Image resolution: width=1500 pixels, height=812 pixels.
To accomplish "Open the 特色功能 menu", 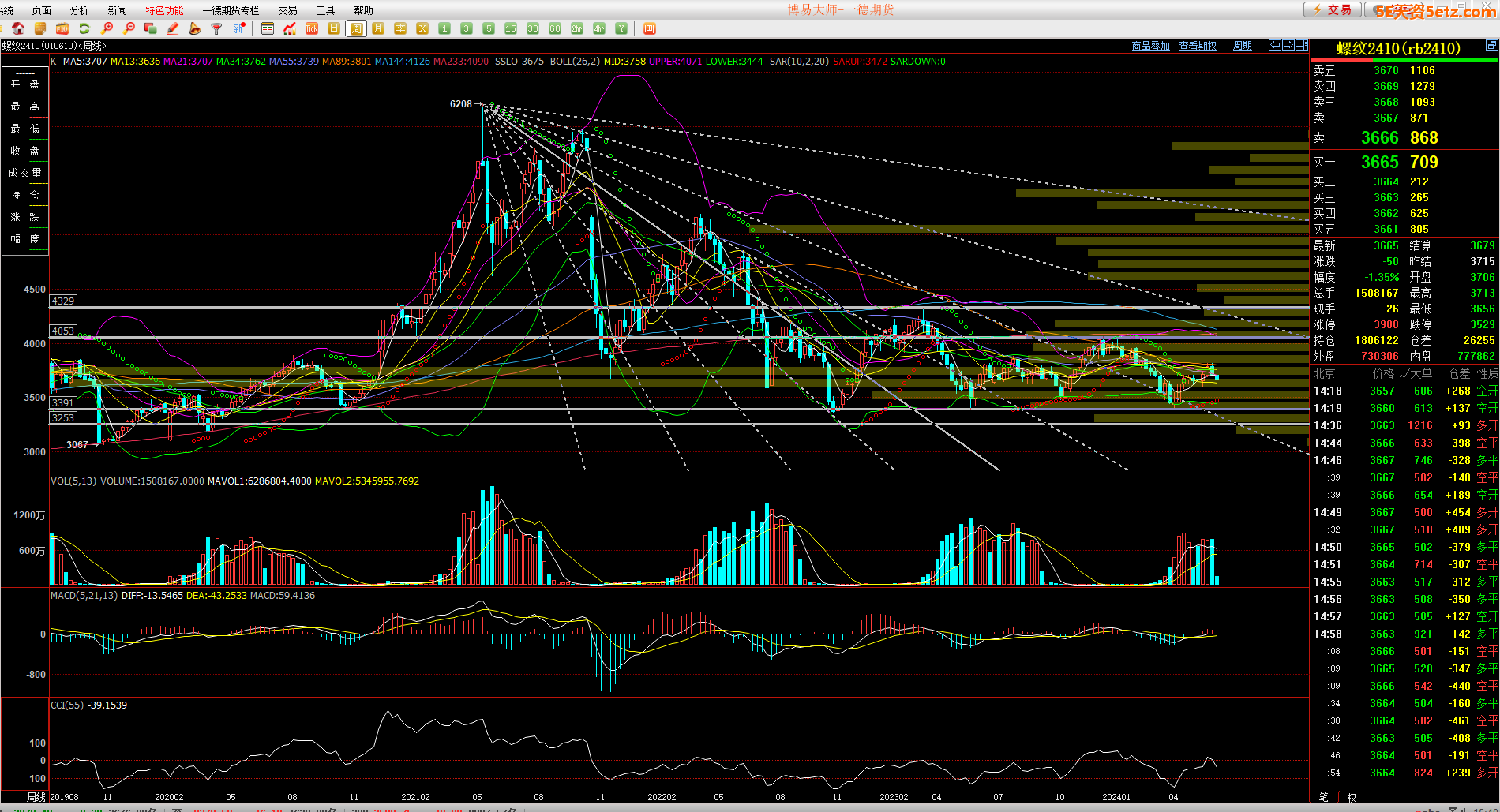I will 164,10.
